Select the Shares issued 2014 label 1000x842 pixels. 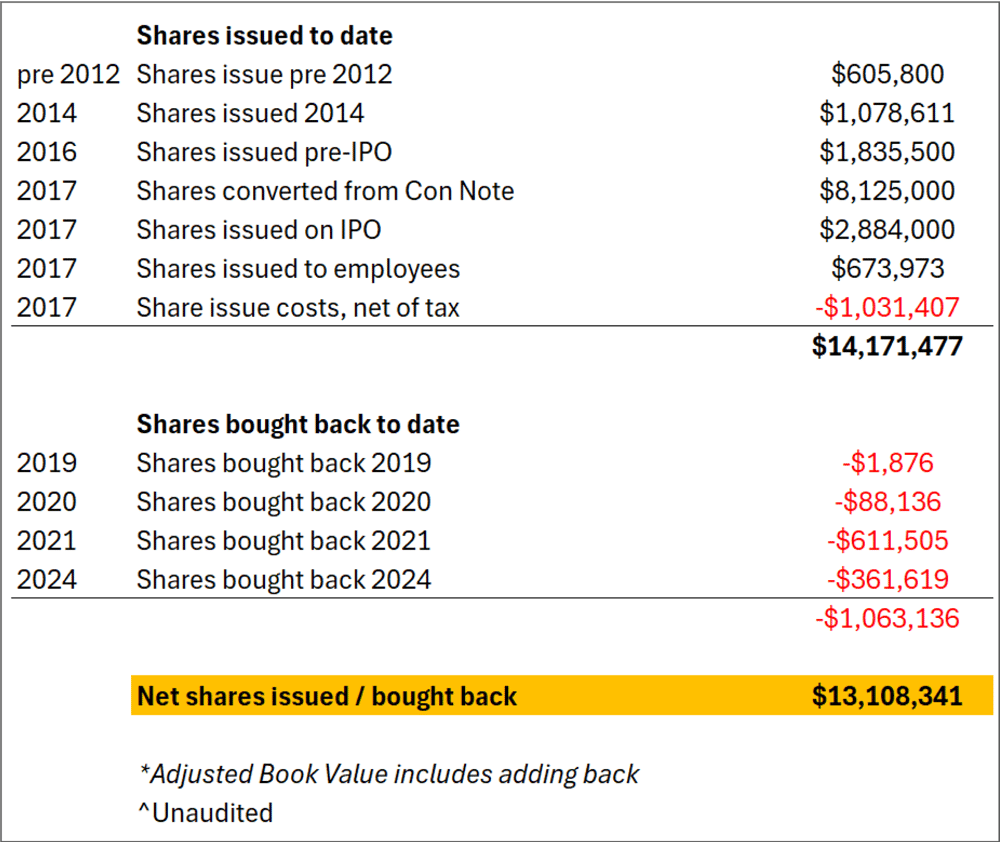tap(250, 113)
